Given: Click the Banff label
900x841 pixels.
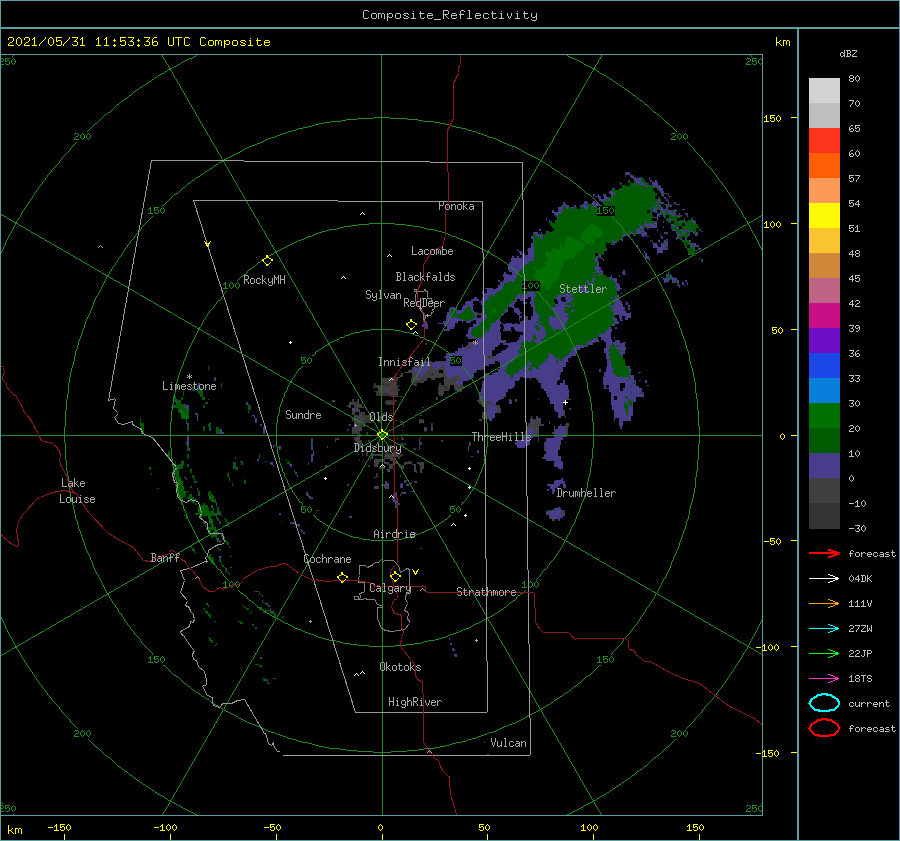Looking at the screenshot, I should coord(165,557).
